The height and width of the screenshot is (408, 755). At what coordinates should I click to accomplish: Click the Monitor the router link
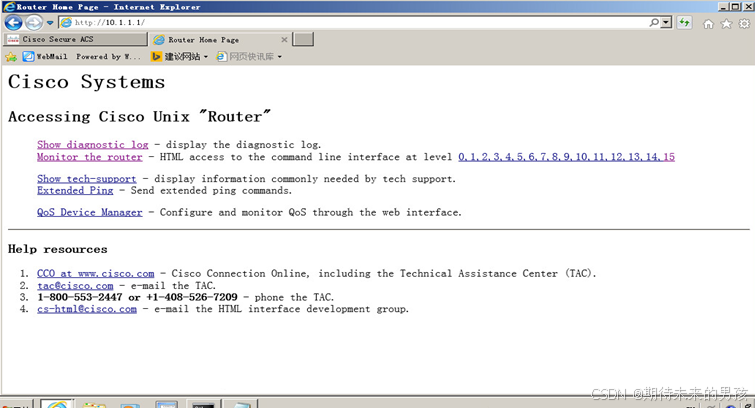click(90, 157)
